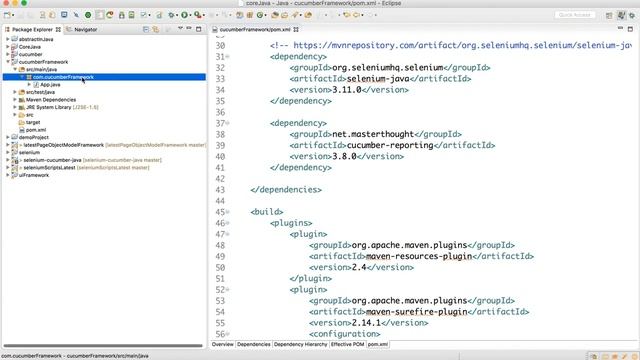Switch to the Java perspective icon
Screen dimensions: 640x360
point(621,15)
